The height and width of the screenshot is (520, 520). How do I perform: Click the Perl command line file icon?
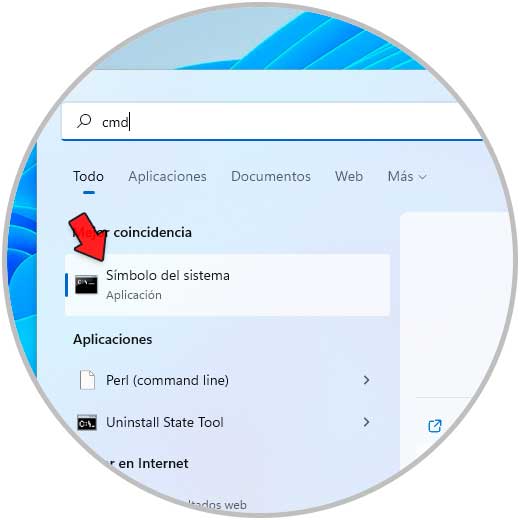point(87,380)
